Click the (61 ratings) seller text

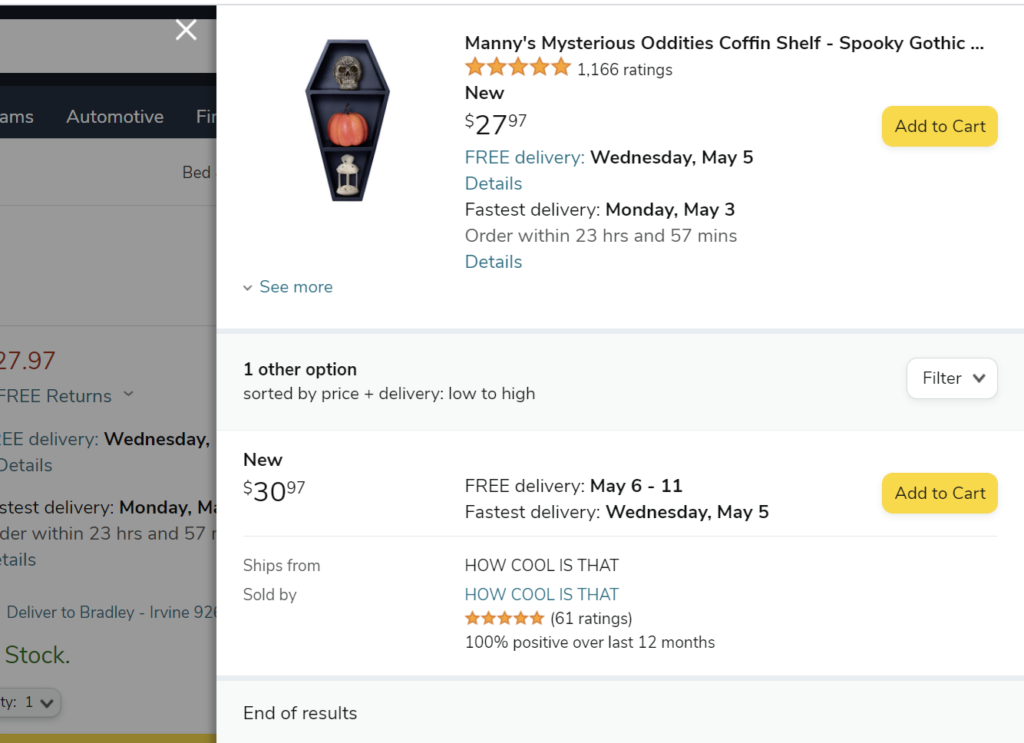pos(591,618)
